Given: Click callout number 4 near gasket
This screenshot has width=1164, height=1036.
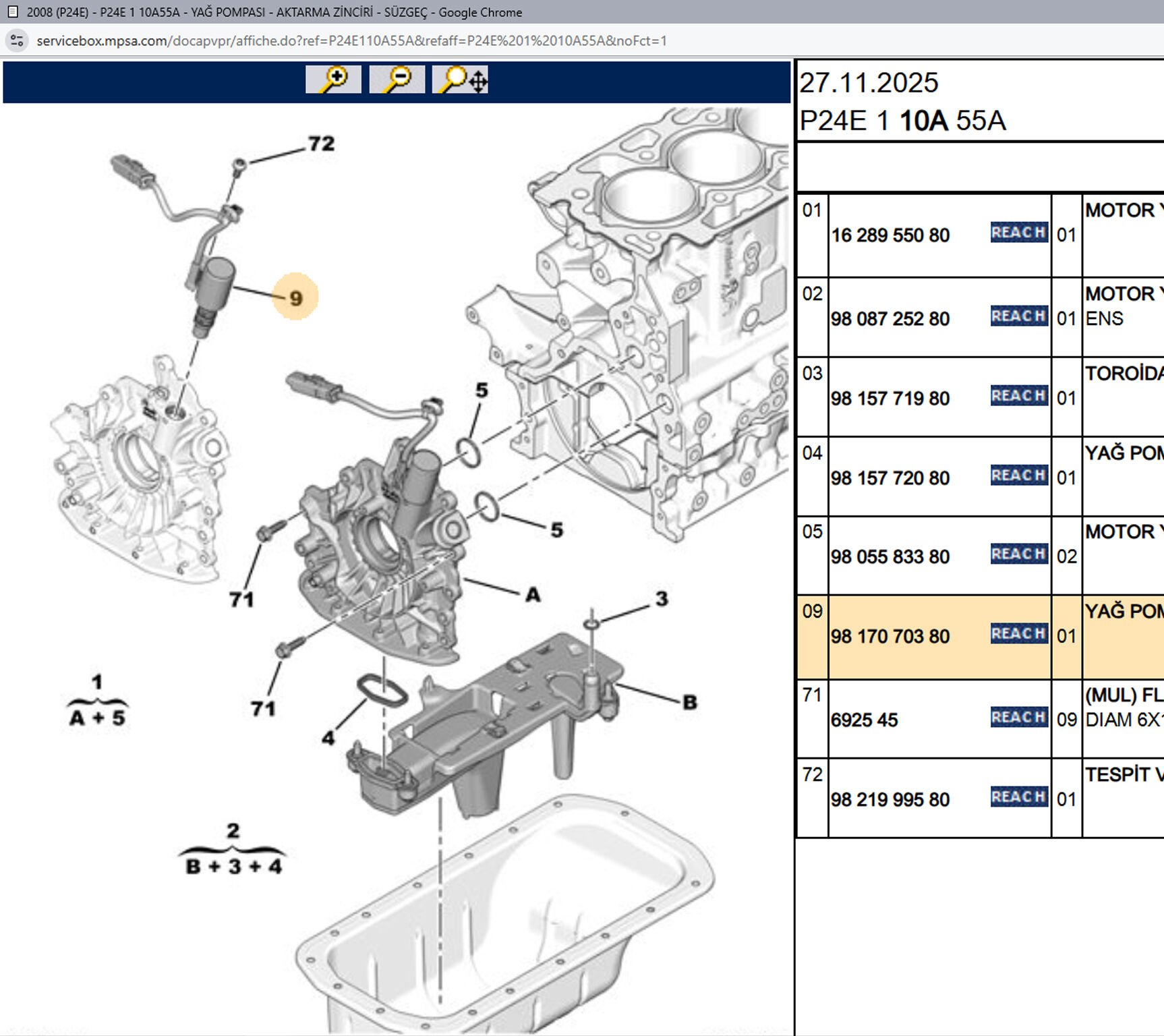Looking at the screenshot, I should 328,739.
